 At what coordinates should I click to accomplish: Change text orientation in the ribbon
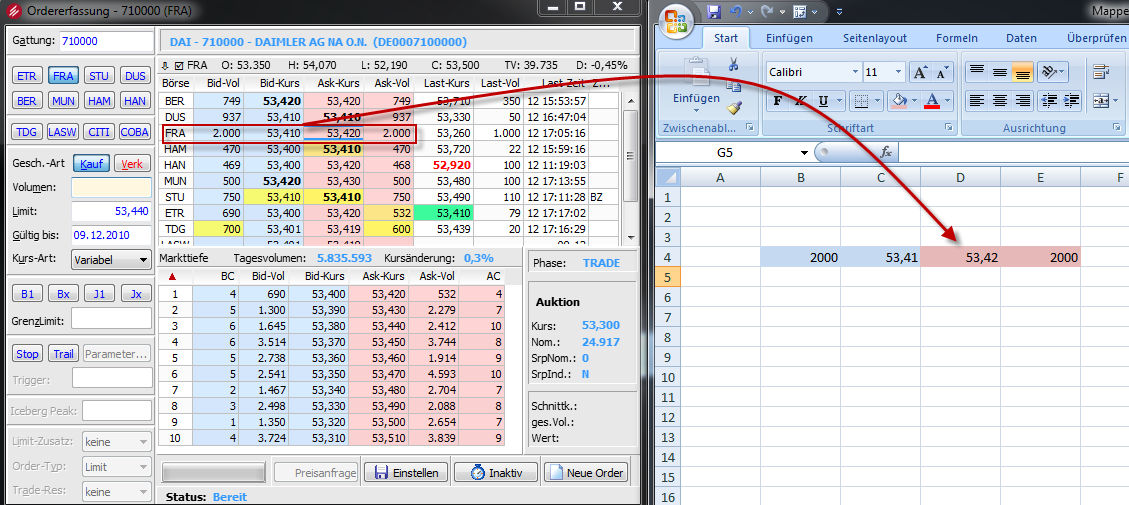tap(1050, 72)
